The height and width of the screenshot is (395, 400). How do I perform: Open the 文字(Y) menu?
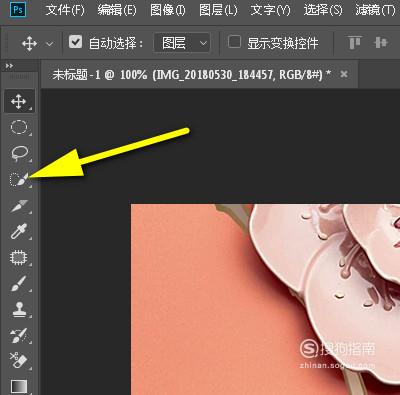click(270, 10)
